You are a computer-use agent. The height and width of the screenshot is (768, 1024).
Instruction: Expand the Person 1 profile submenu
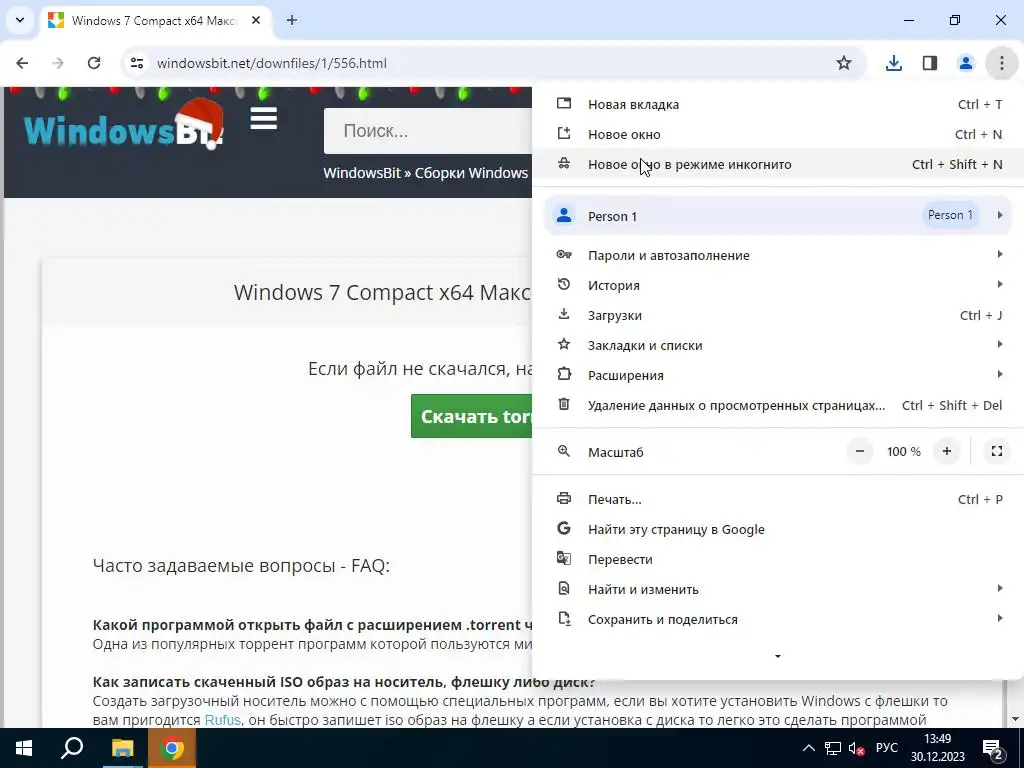778,216
